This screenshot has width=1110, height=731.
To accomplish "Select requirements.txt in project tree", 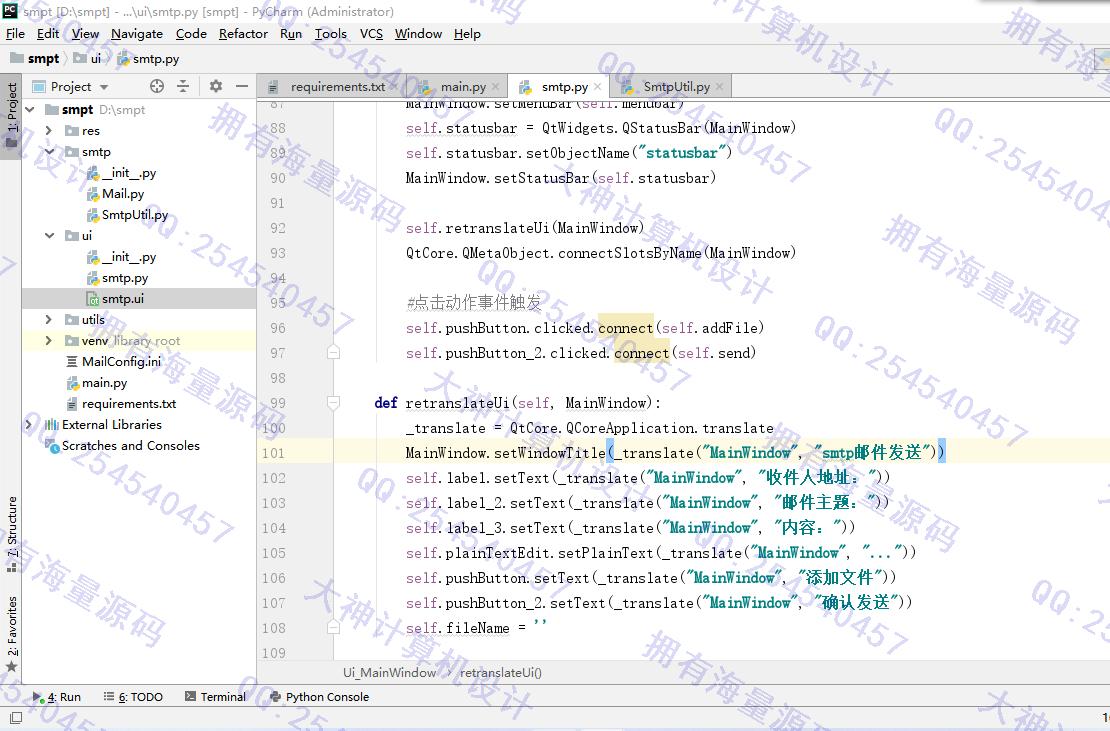I will click(128, 403).
